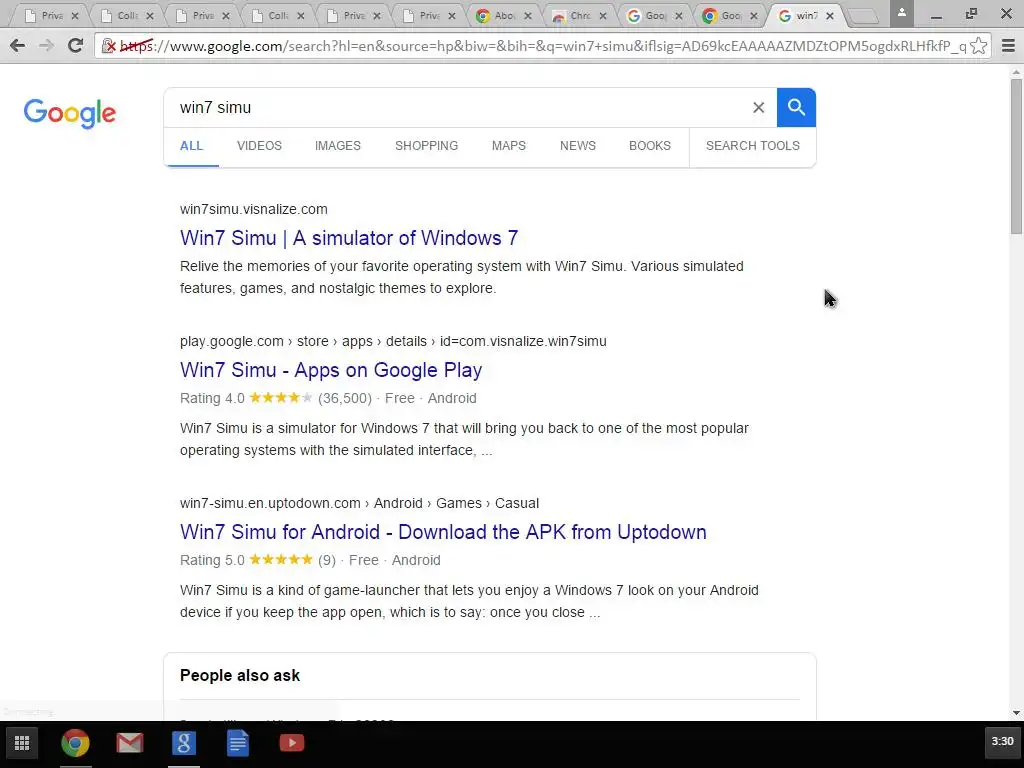Open Gmail from the taskbar
The width and height of the screenshot is (1024, 768).
[x=129, y=743]
